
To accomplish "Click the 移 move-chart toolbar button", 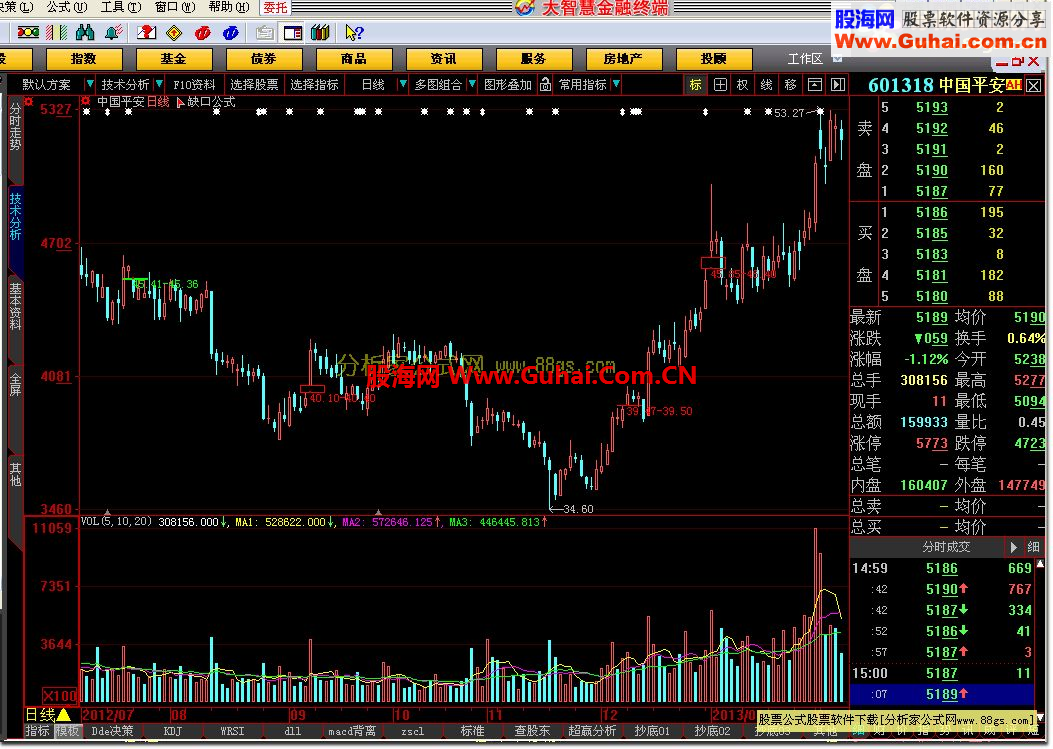I will [790, 85].
